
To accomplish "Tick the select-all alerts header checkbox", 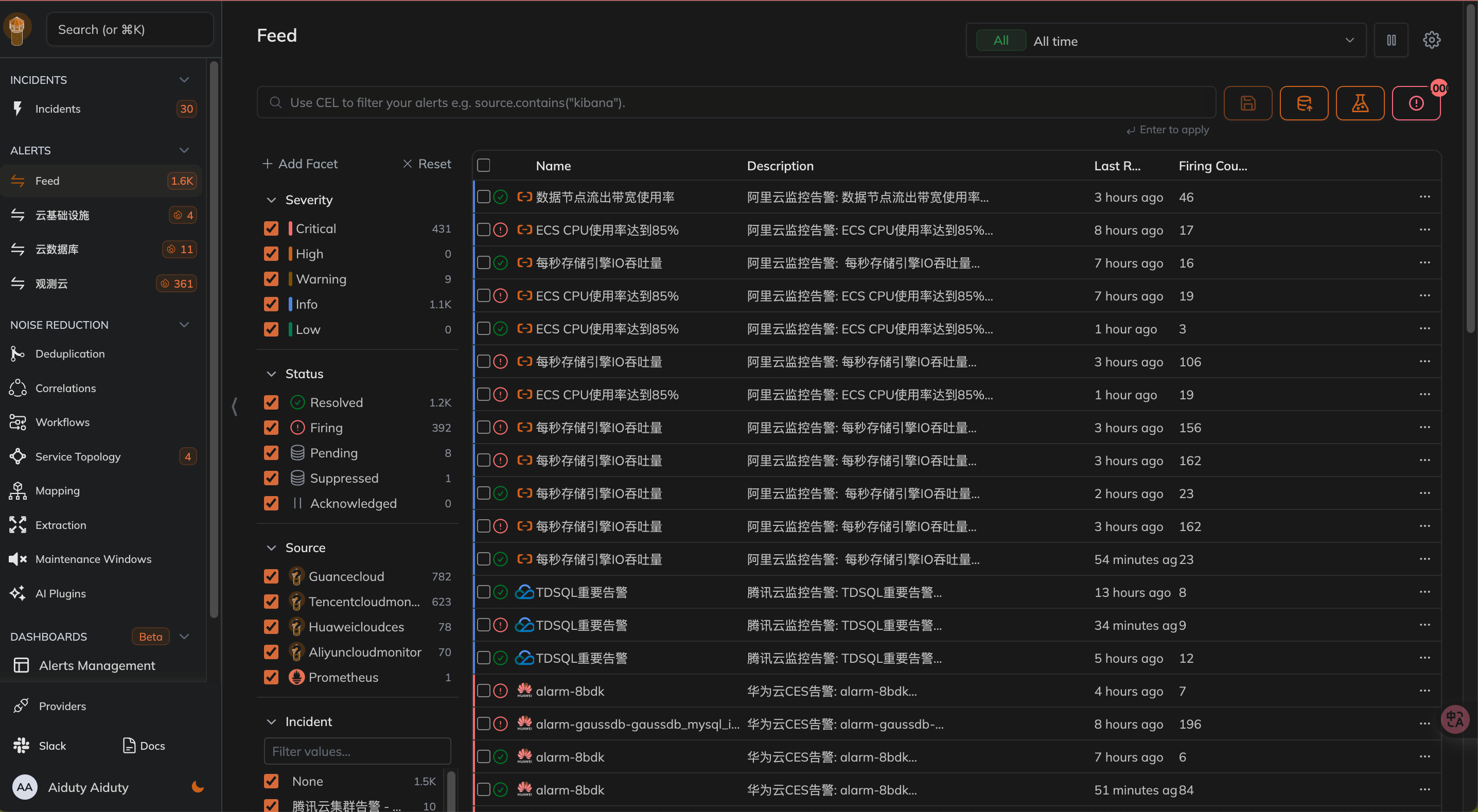I will (484, 166).
